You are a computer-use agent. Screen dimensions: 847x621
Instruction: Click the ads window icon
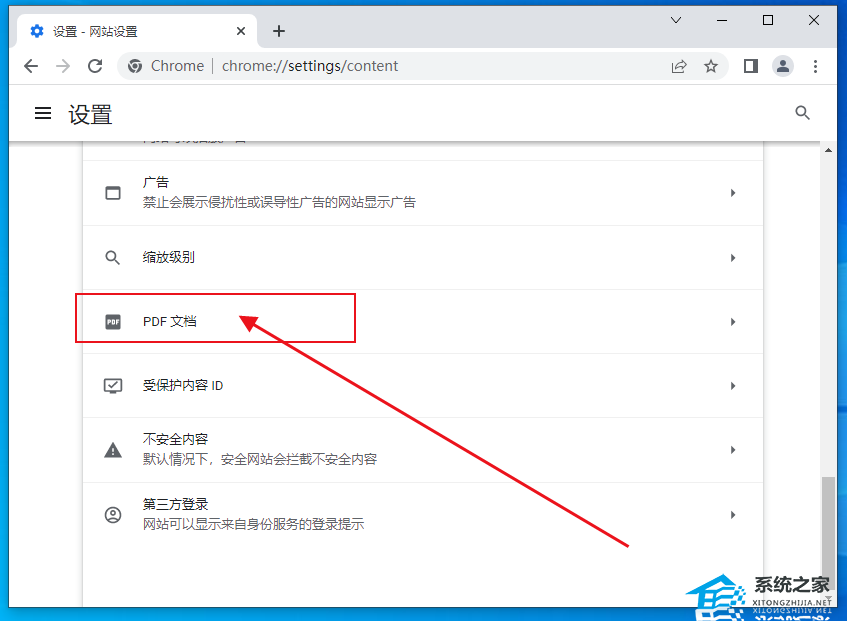click(113, 193)
